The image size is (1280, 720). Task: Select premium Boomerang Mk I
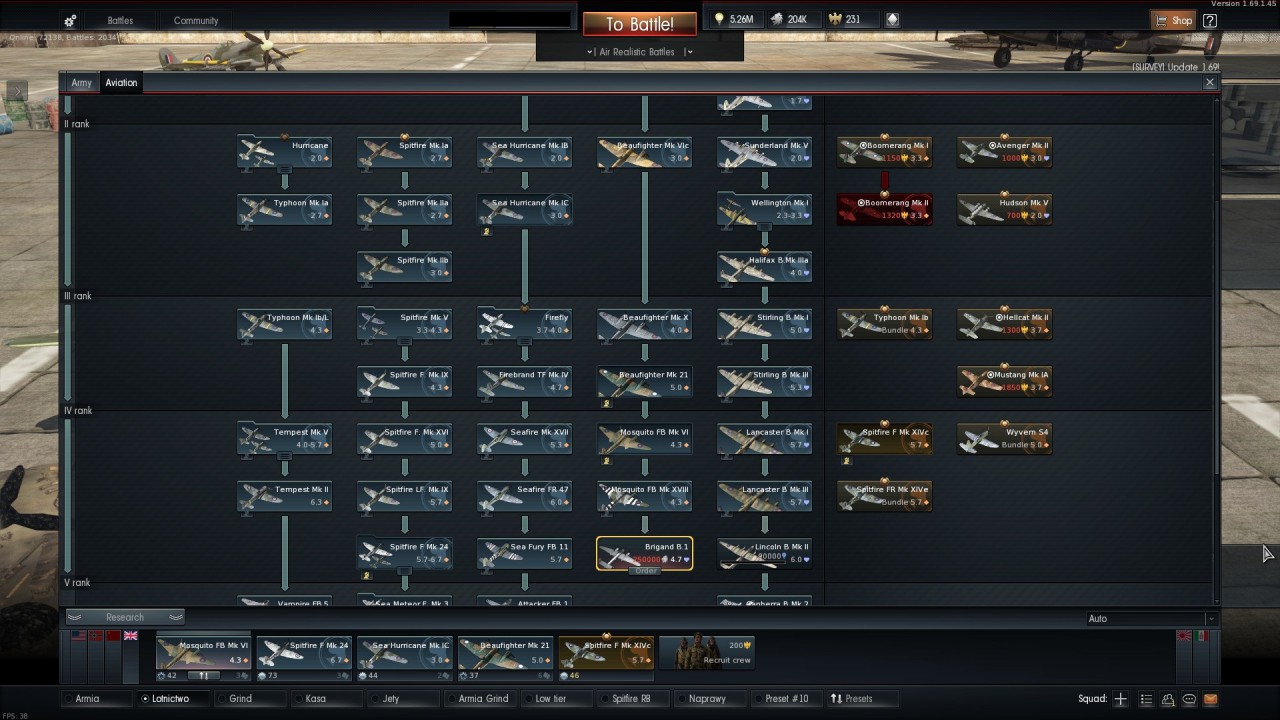(884, 152)
